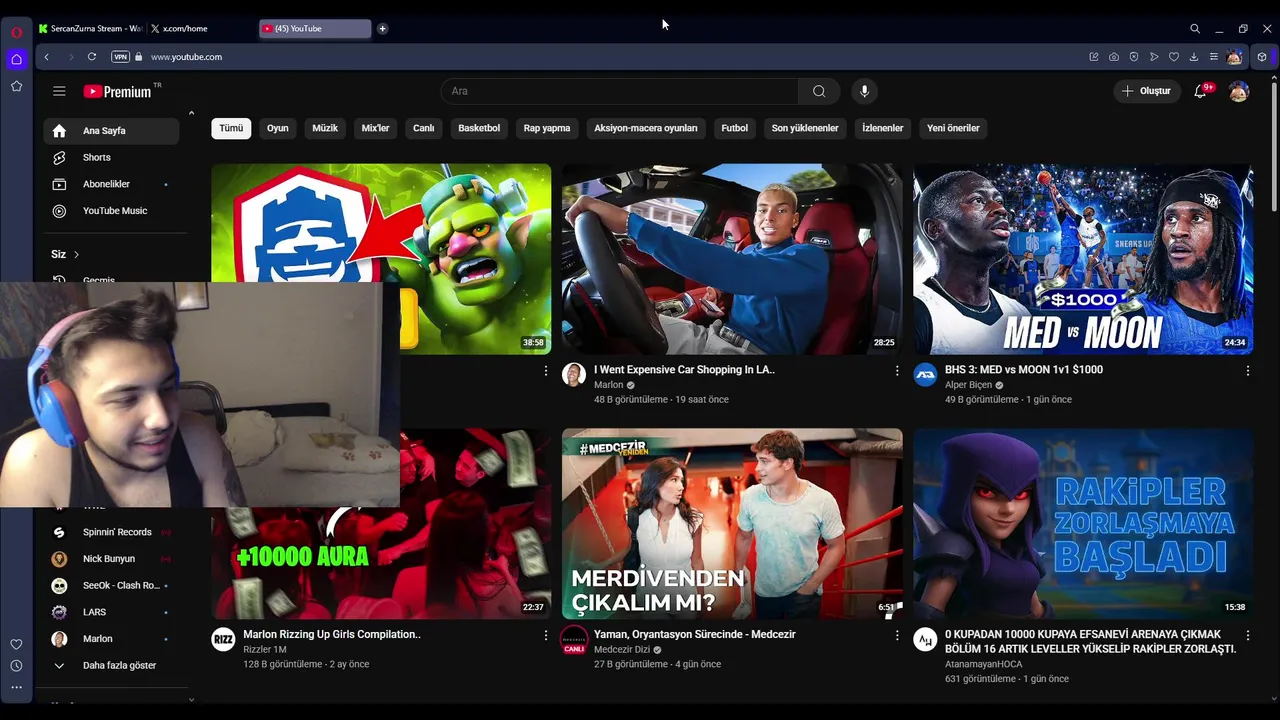Screen dimensions: 1280x720
Task: Open options for I Went Expensive Car Shopping video
Action: 896,370
